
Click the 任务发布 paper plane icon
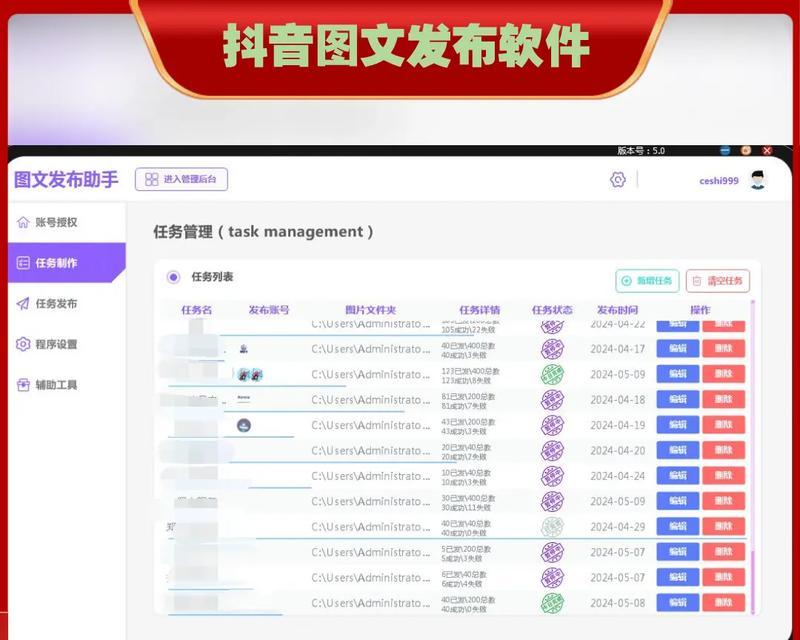pyautogui.click(x=23, y=304)
